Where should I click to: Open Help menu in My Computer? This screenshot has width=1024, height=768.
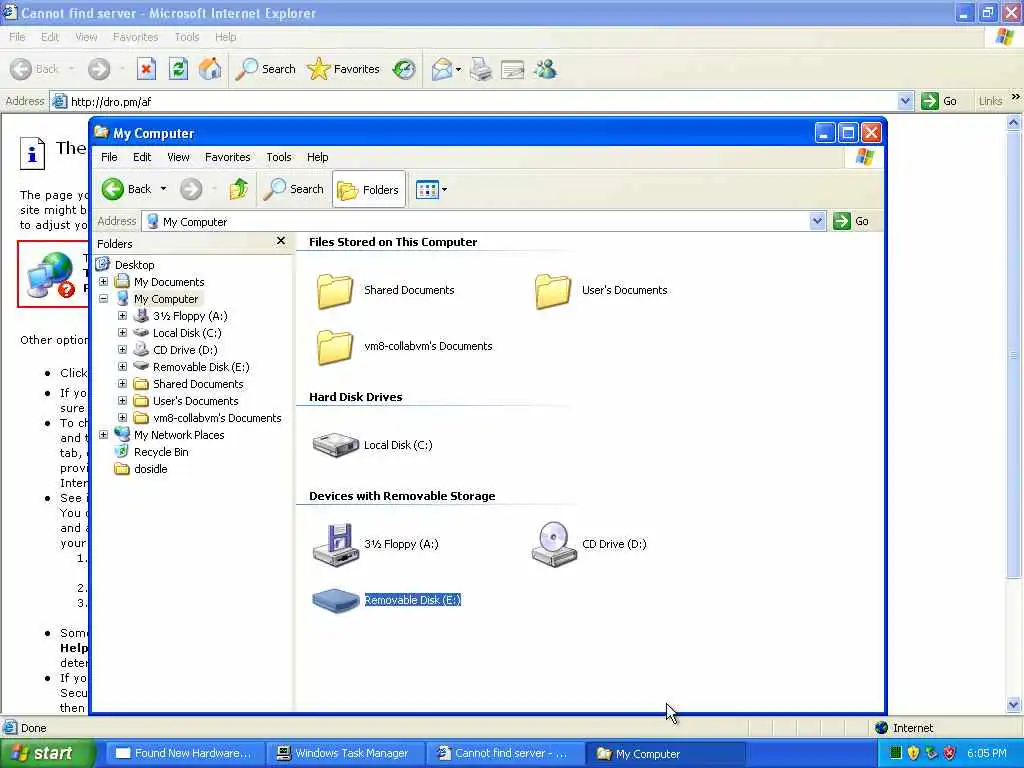coord(317,157)
